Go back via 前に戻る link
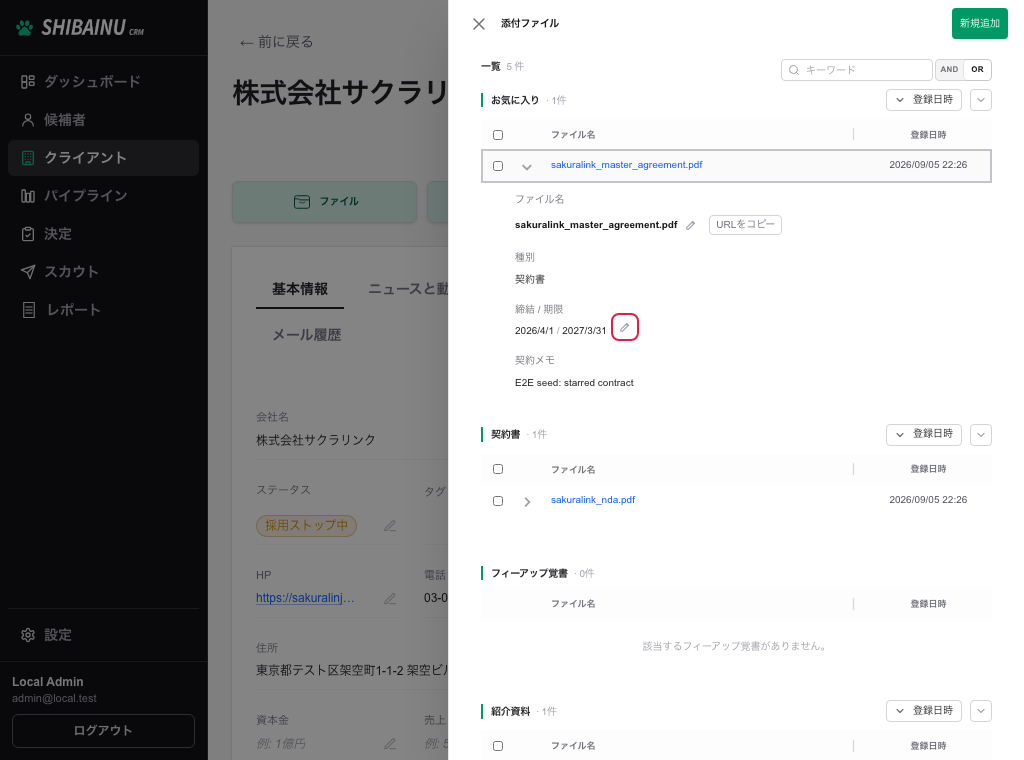The height and width of the screenshot is (760, 1024). [x=276, y=42]
